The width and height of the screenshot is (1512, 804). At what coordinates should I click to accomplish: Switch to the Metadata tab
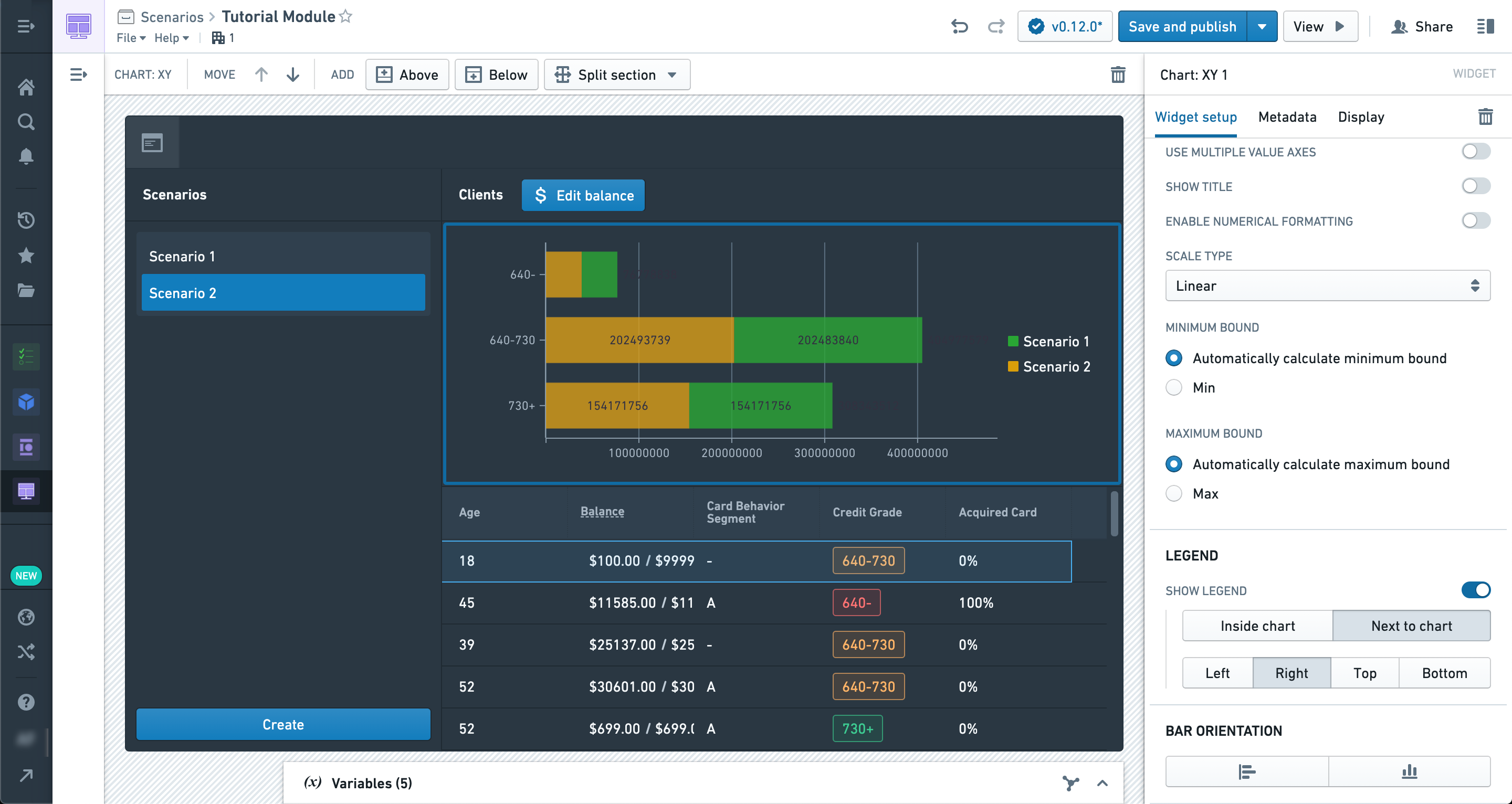click(x=1289, y=117)
